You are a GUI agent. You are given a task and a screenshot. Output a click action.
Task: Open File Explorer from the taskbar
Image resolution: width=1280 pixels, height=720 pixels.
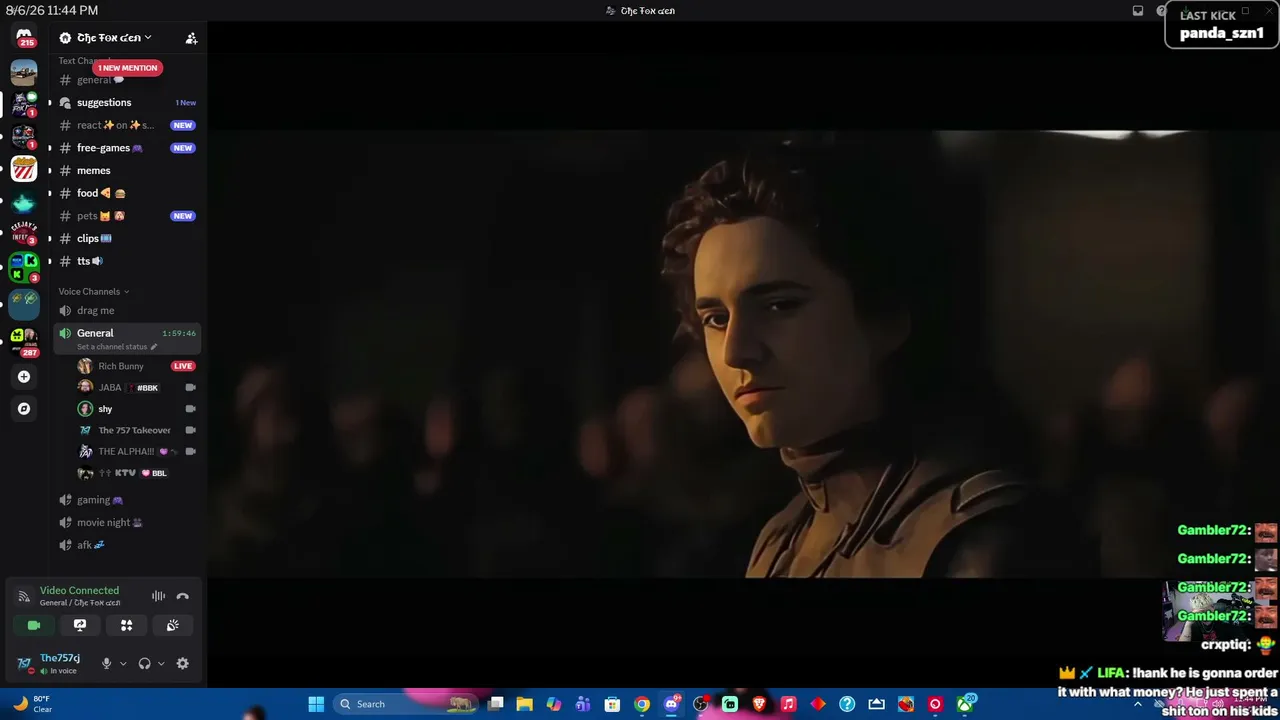coord(524,704)
